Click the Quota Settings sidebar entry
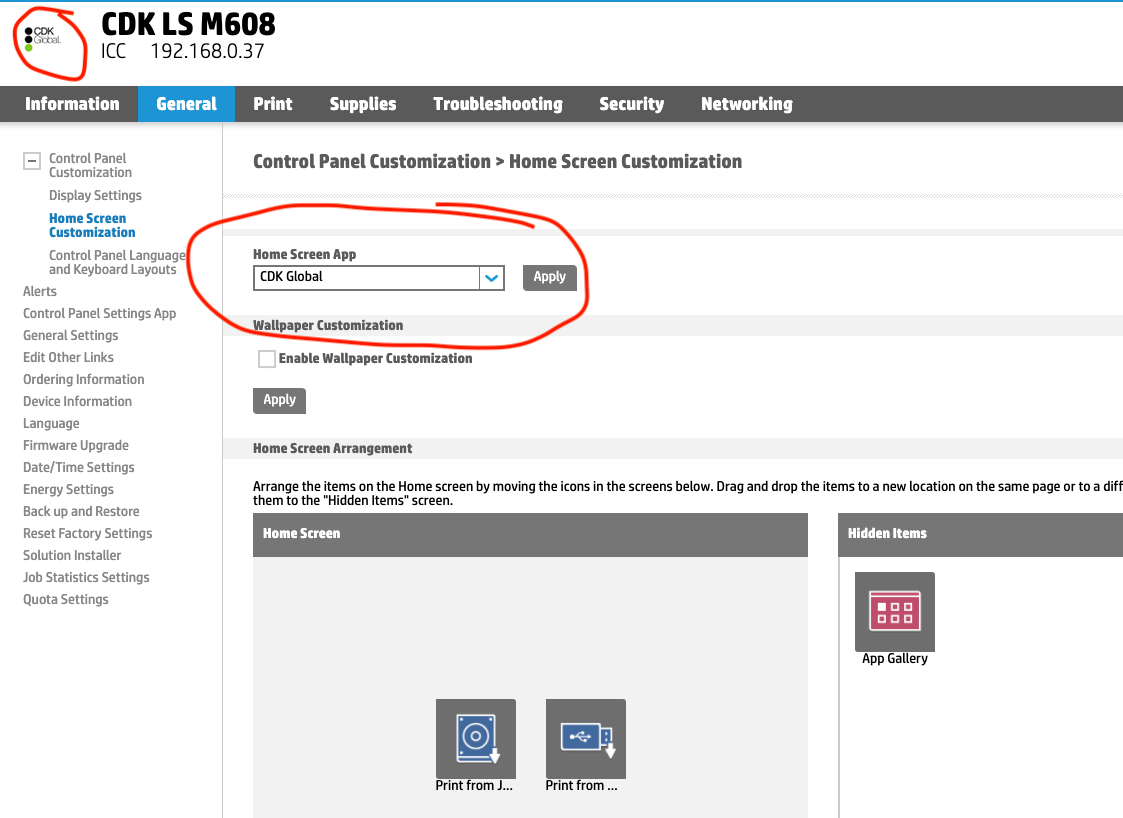The height and width of the screenshot is (818, 1123). pyautogui.click(x=65, y=599)
